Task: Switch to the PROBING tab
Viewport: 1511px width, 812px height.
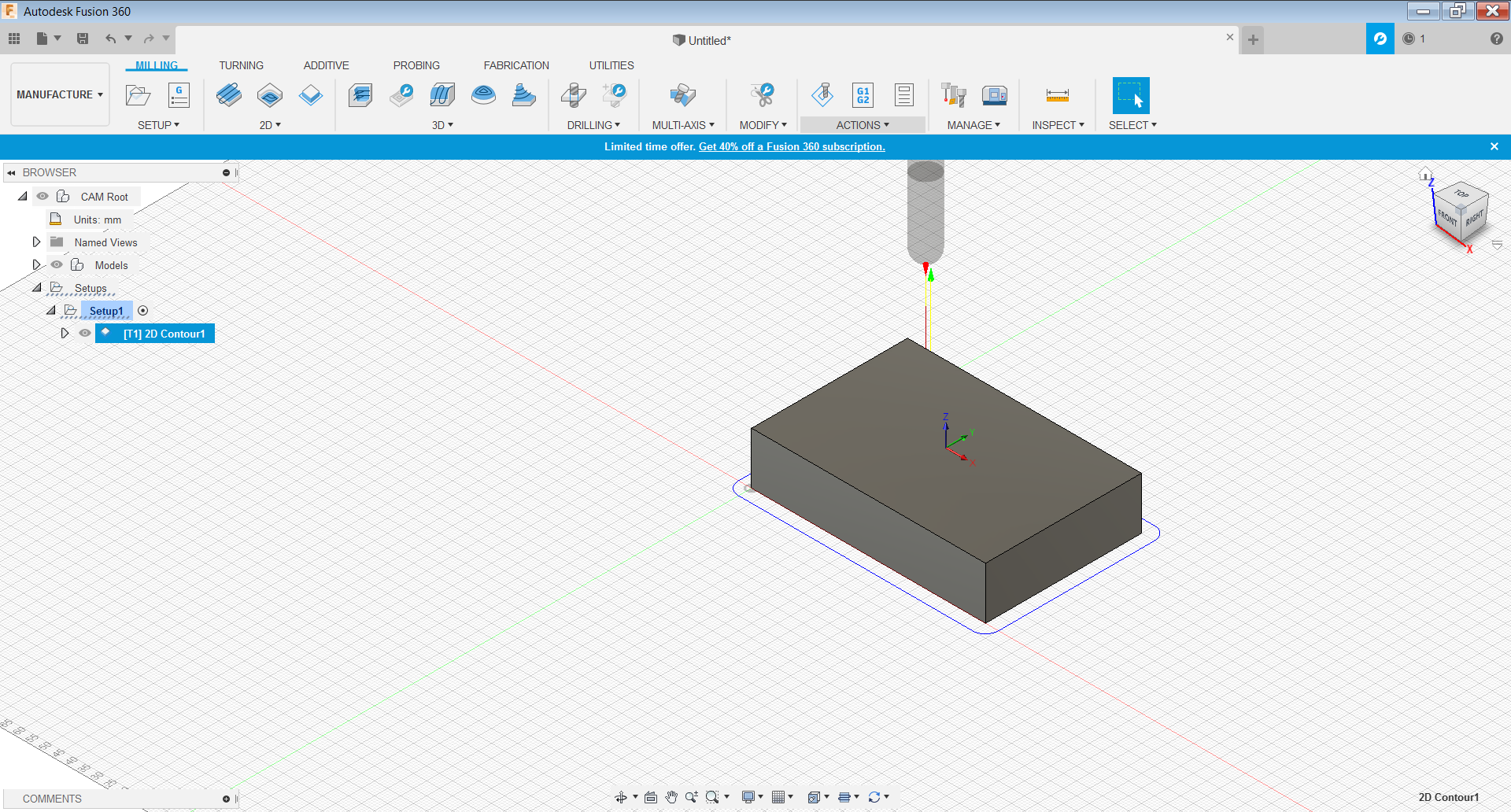Action: click(x=416, y=65)
